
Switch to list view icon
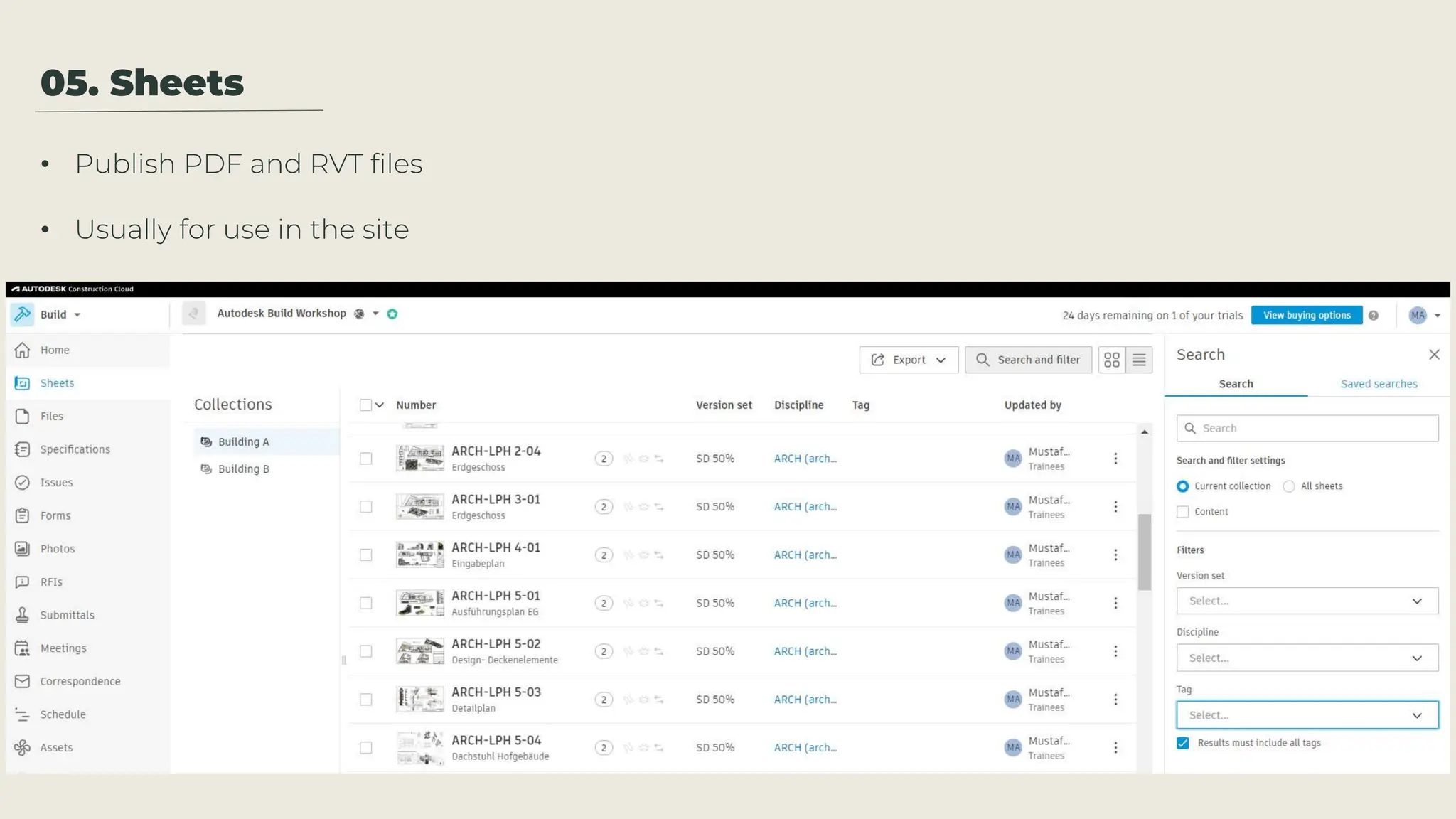coord(1139,360)
